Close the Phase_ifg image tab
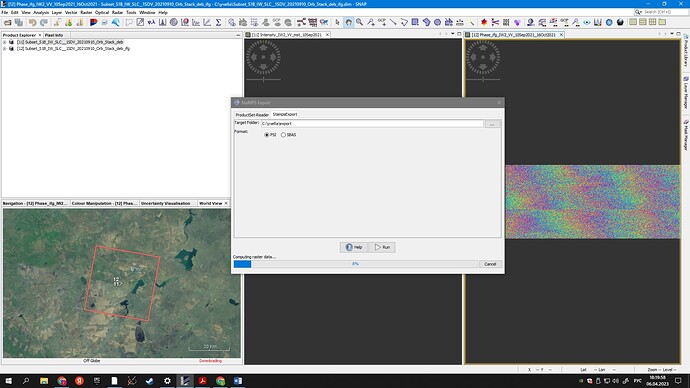Screen dimensions: 690x388 coord(561,35)
